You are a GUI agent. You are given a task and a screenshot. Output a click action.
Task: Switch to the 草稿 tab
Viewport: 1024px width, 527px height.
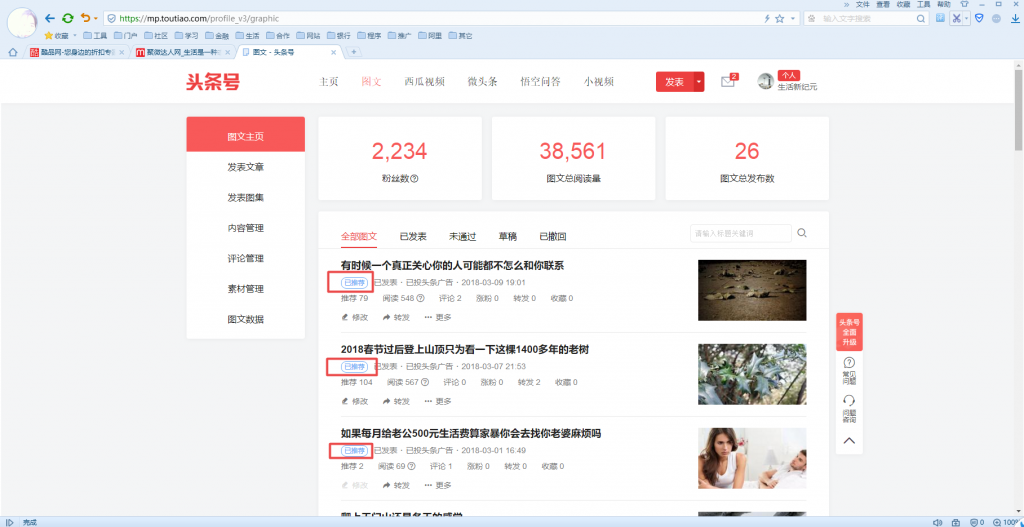pos(507,236)
